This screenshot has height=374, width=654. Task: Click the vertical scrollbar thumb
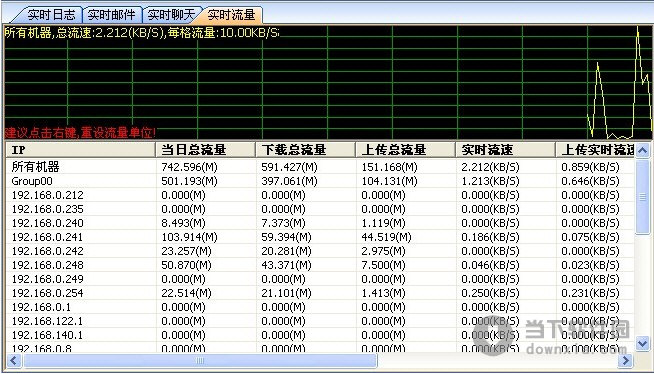point(642,196)
